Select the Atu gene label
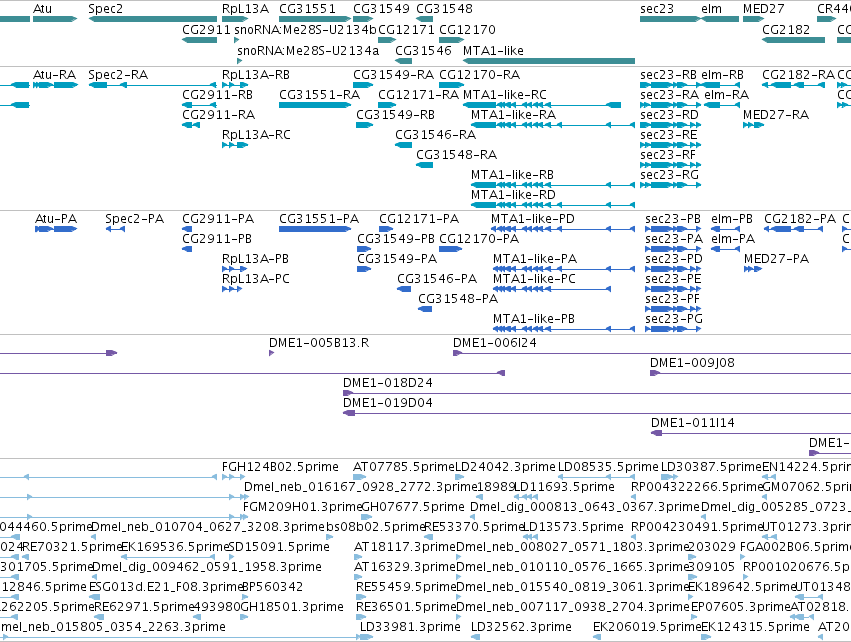 (x=42, y=9)
